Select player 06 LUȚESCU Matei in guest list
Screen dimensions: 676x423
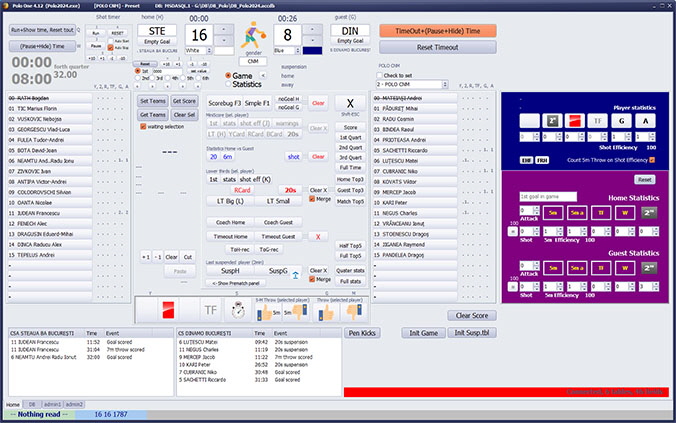click(415, 161)
